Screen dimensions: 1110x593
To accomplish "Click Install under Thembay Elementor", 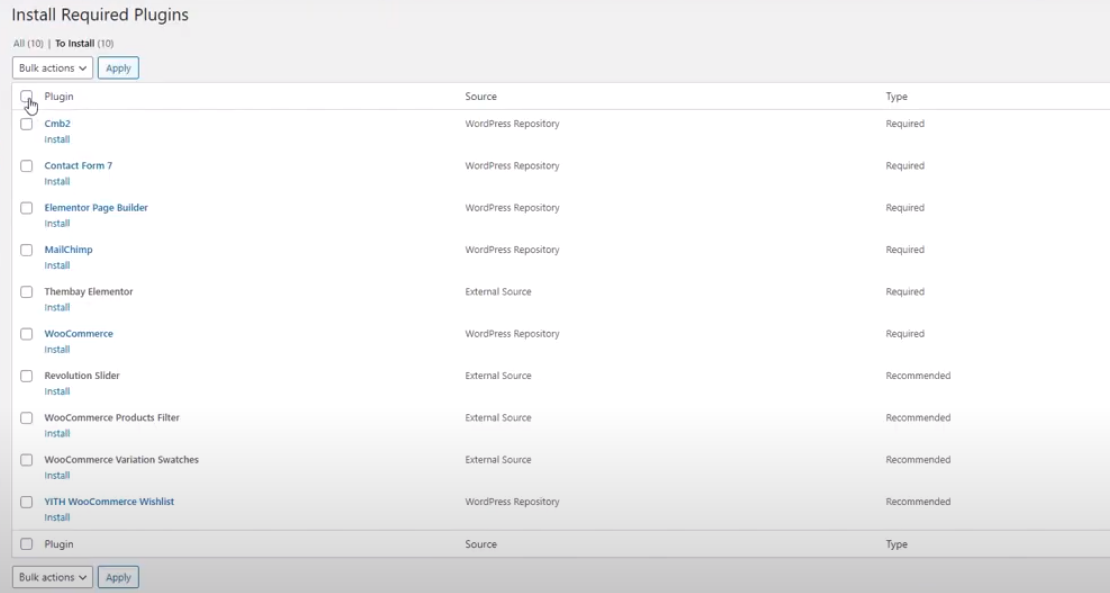I will (57, 307).
